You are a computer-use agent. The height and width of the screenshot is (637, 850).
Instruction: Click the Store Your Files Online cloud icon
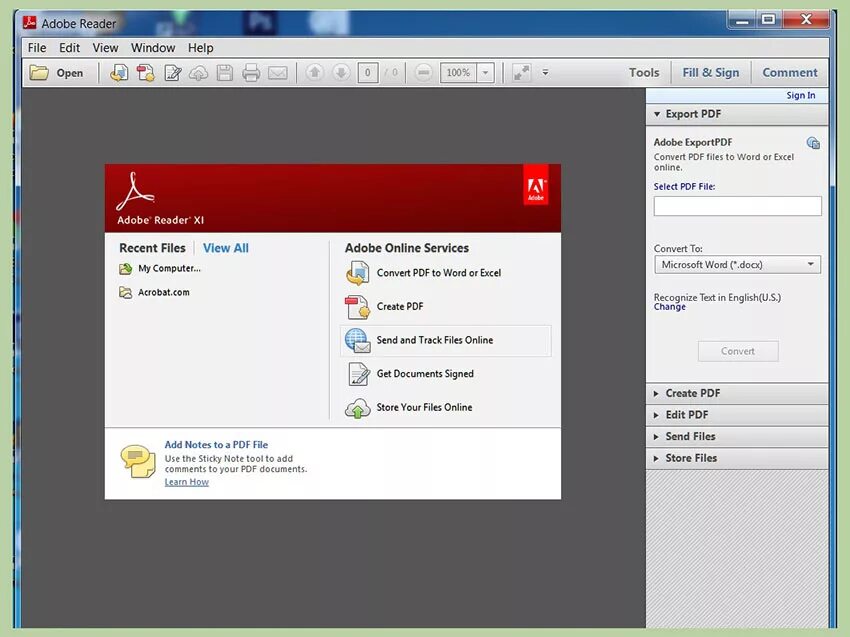[357, 408]
